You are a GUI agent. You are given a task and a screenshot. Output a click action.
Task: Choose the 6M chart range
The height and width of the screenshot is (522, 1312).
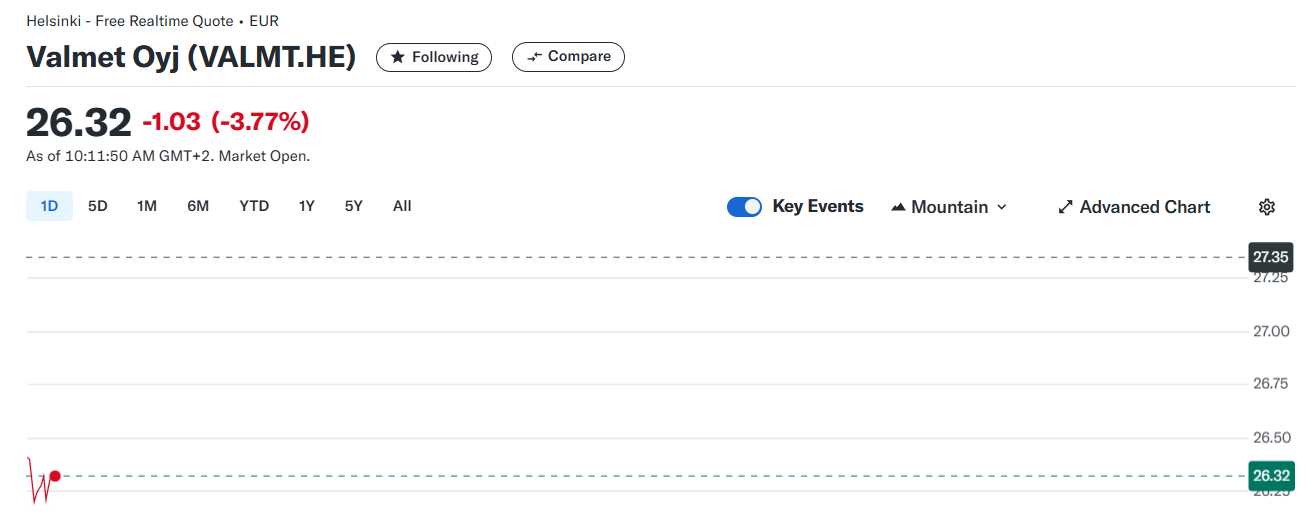point(198,206)
